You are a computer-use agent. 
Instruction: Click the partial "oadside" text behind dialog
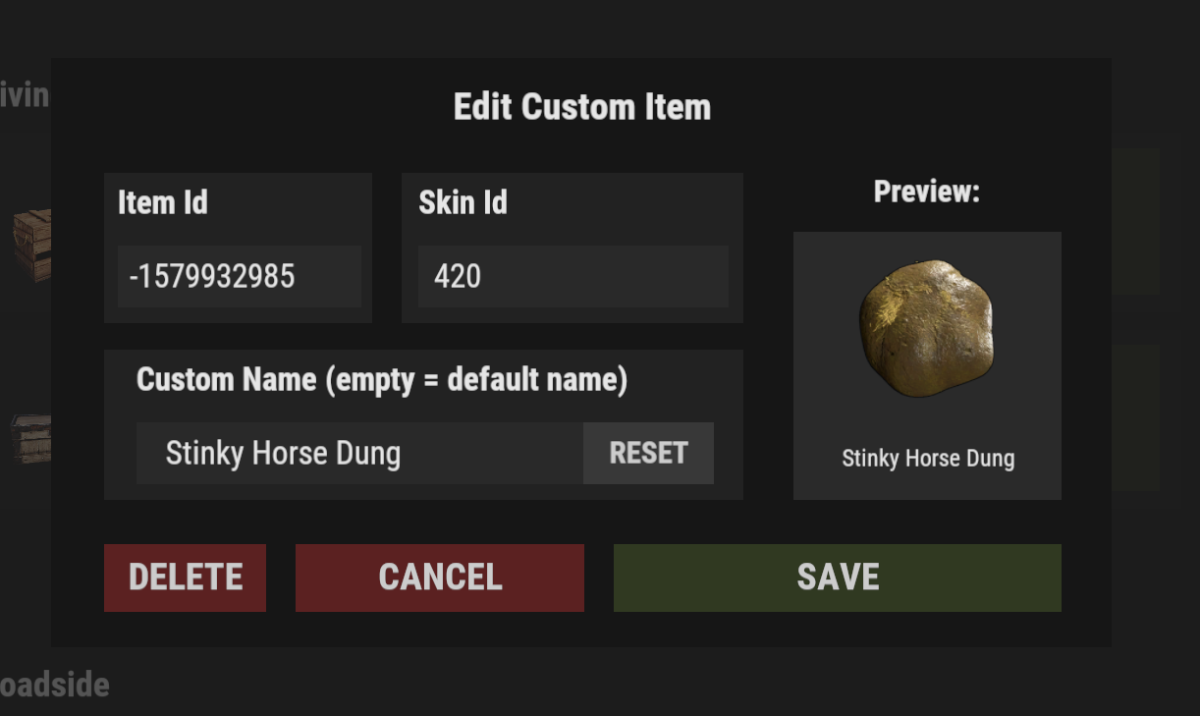[x=54, y=686]
